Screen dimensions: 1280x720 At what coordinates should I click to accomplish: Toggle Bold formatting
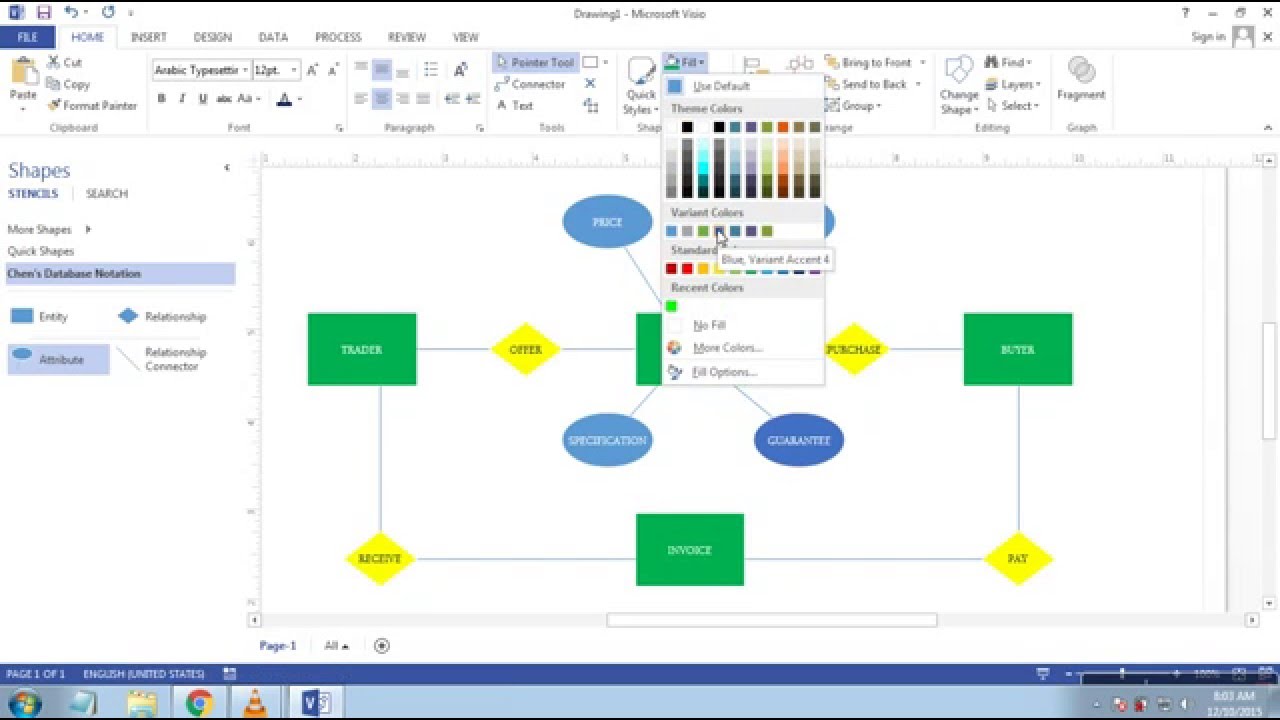coord(161,99)
